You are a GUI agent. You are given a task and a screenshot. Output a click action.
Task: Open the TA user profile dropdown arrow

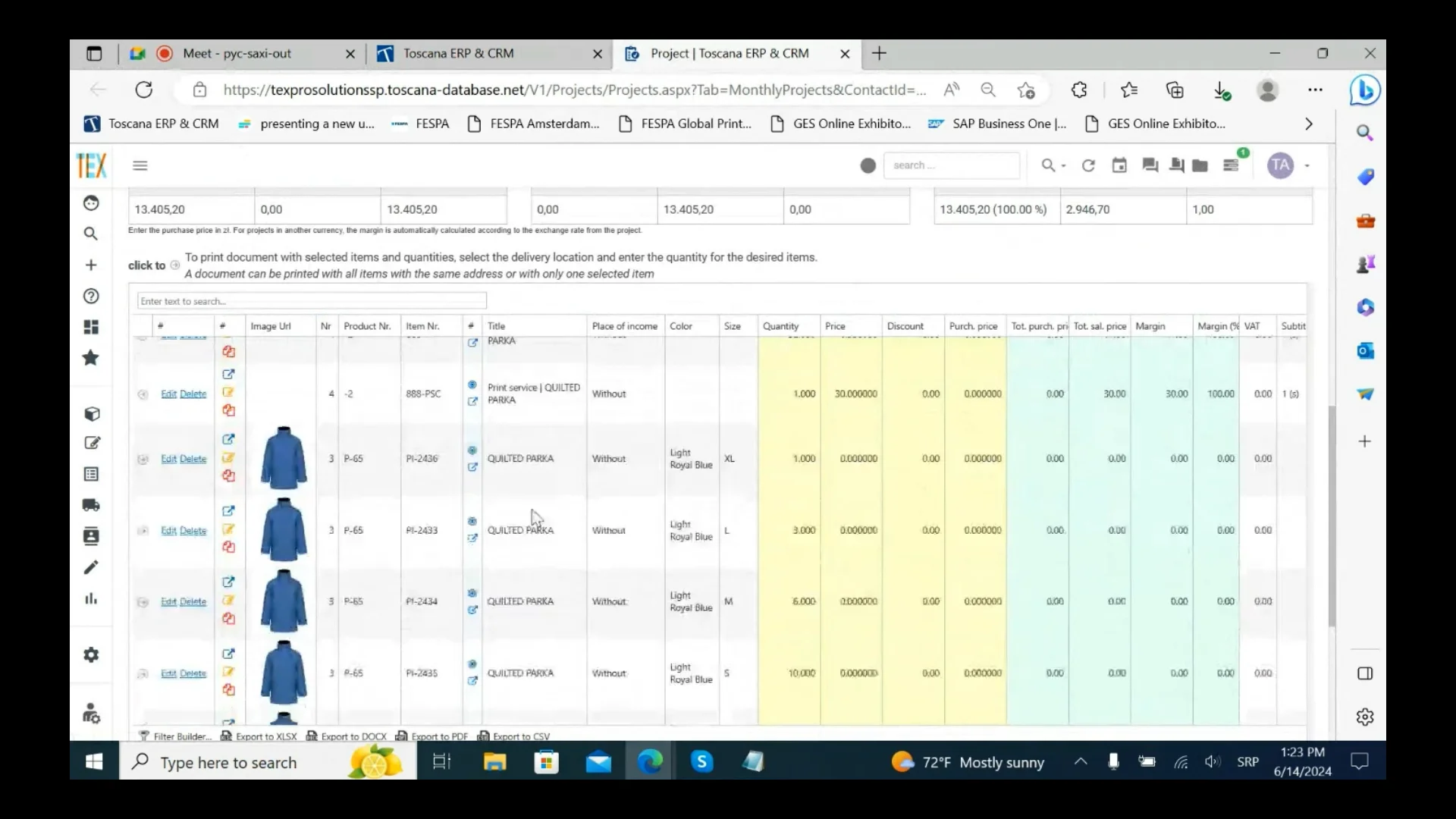[1307, 165]
